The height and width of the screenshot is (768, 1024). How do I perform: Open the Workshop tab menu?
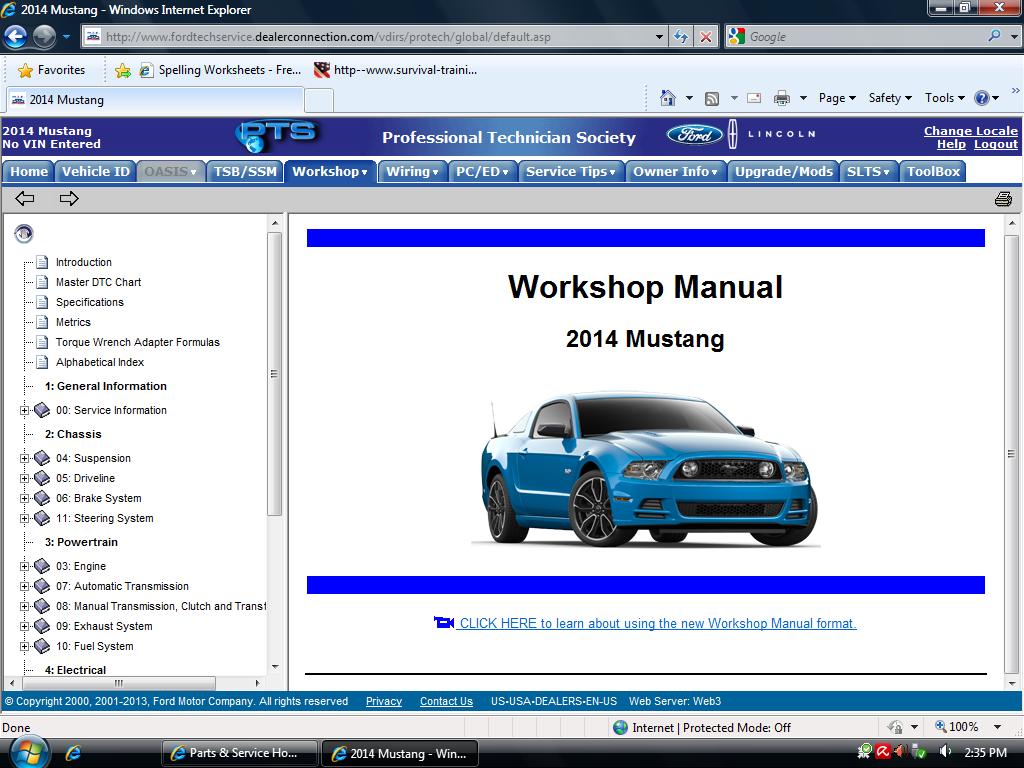(330, 172)
